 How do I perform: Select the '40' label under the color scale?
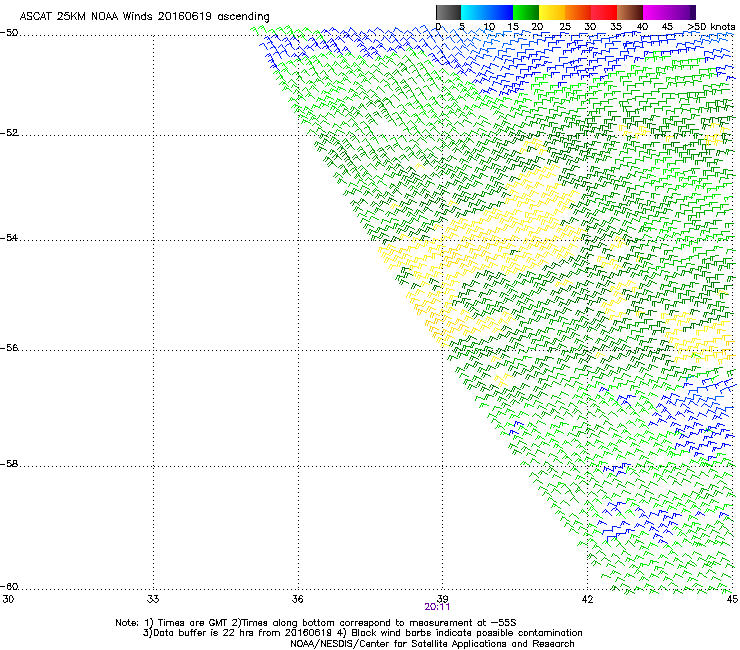click(x=642, y=27)
